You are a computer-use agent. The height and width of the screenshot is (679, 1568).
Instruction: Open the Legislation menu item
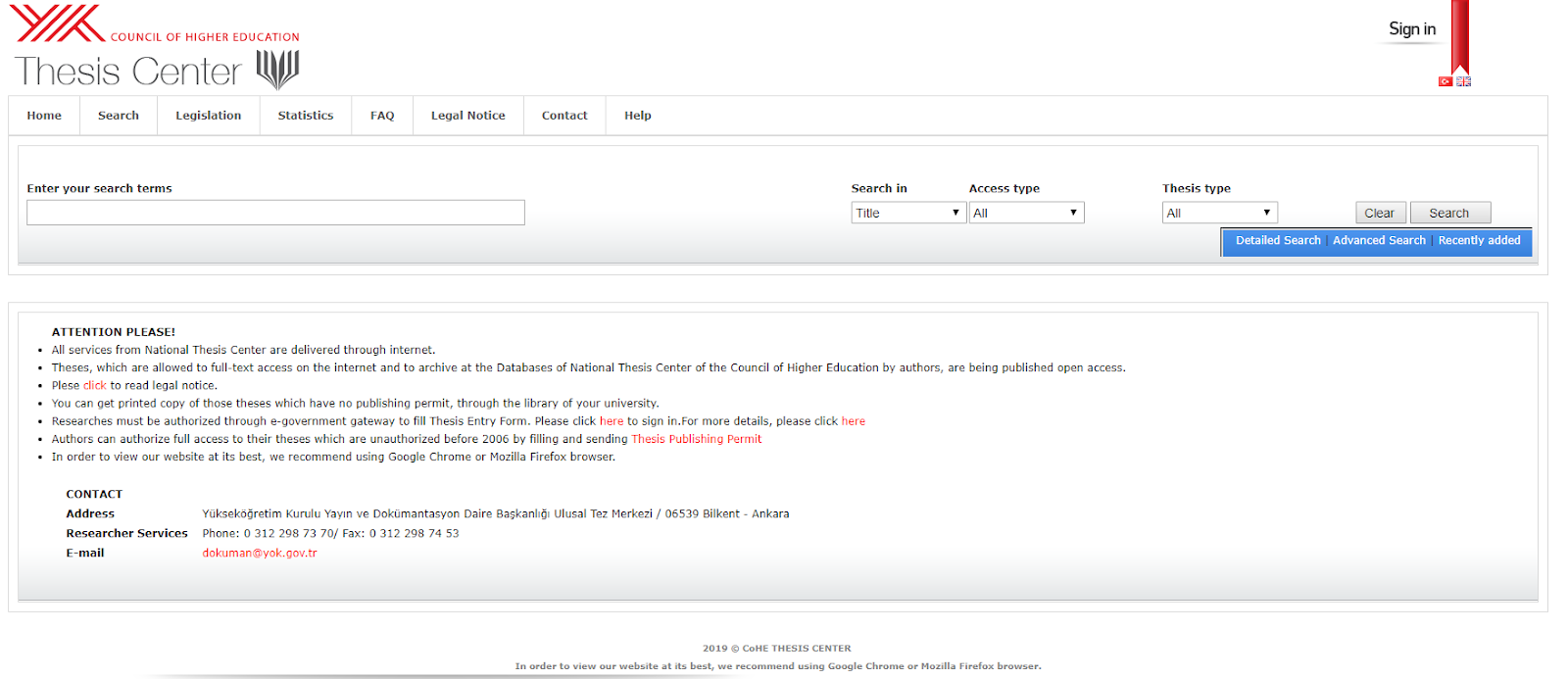coord(209,116)
